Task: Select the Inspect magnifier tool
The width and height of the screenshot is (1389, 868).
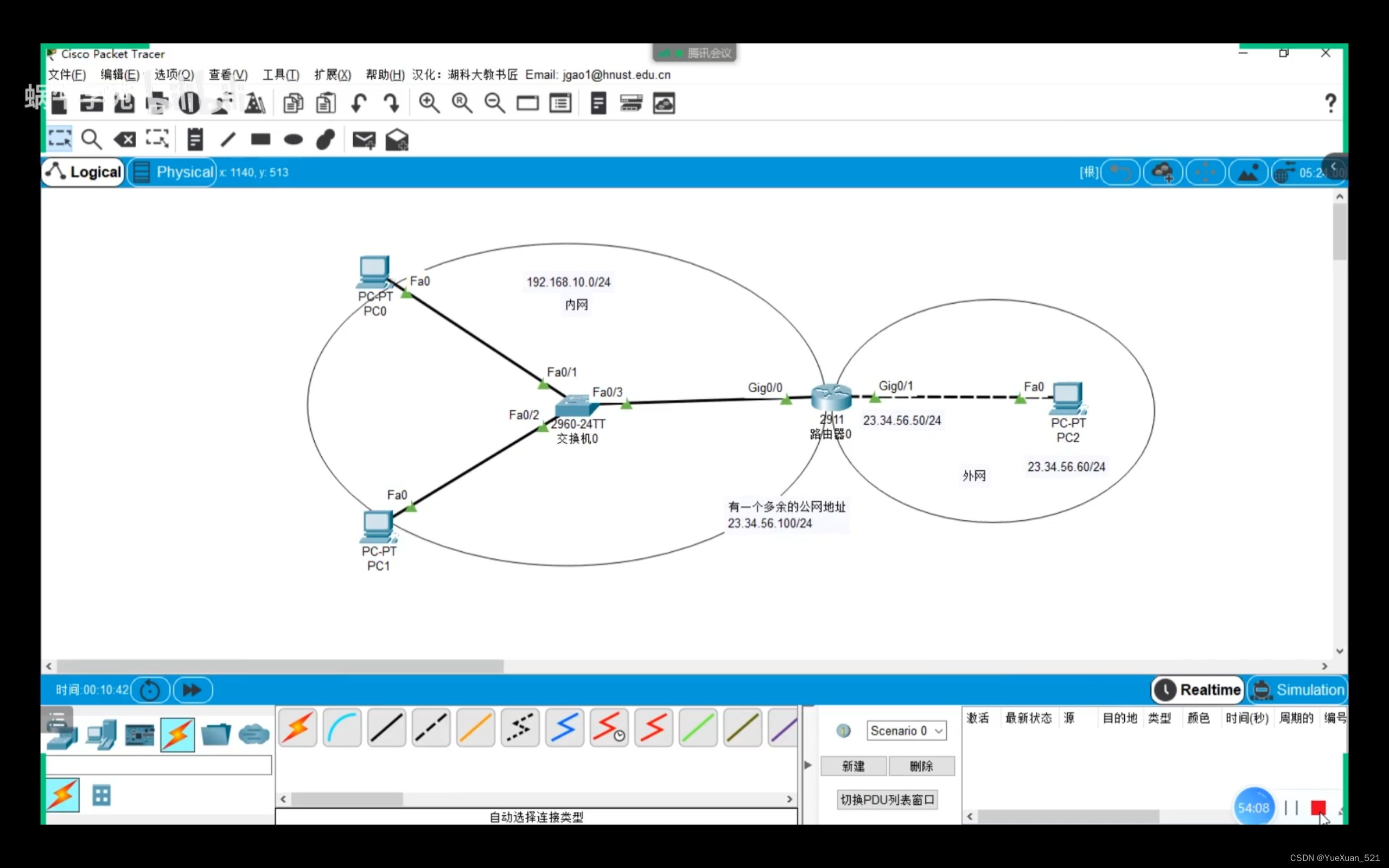Action: coord(91,139)
